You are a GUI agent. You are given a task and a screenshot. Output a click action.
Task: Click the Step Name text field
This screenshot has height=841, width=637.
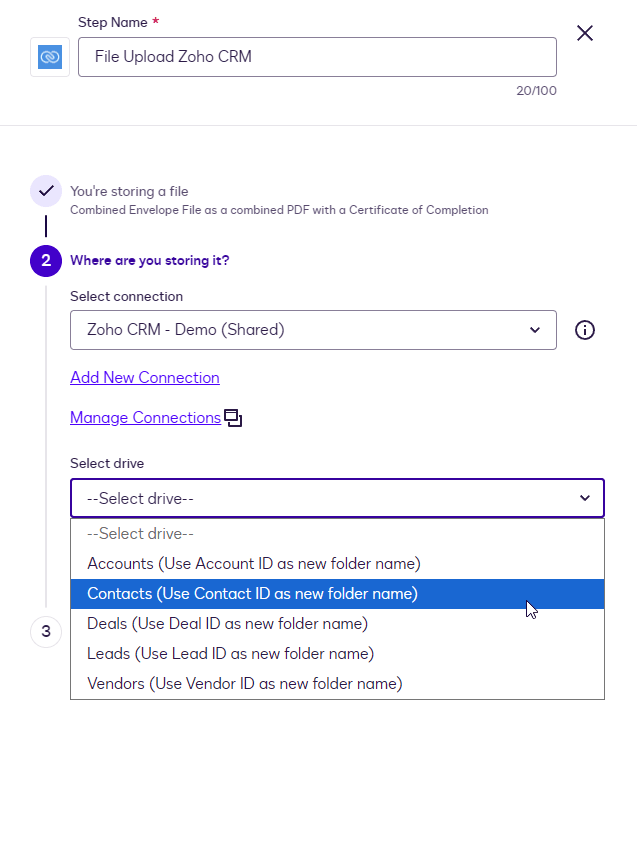pos(317,57)
